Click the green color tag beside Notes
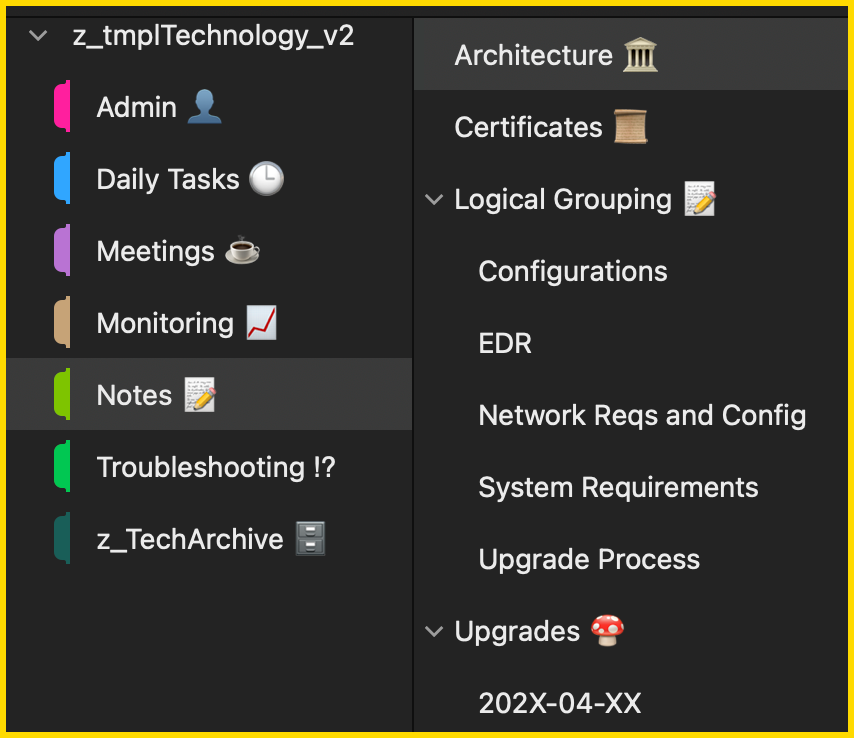Viewport: 854px width, 738px height. coord(62,394)
